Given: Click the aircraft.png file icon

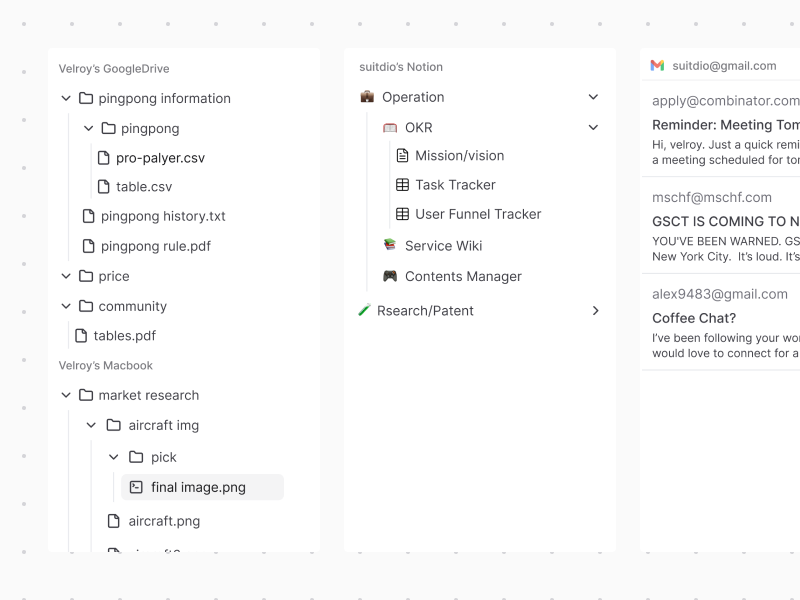Looking at the screenshot, I should click(x=114, y=521).
